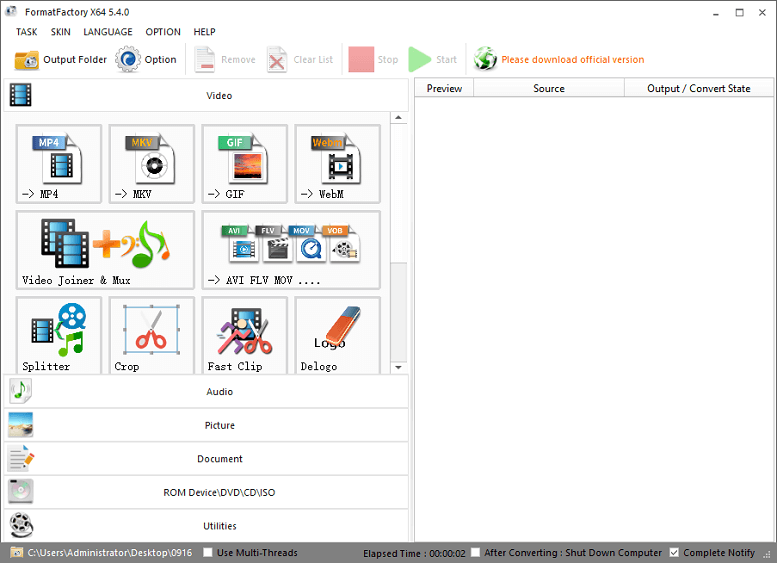Viewport: 777px width, 563px height.
Task: Launch the Video Joiner & Mux tool
Action: [x=105, y=250]
